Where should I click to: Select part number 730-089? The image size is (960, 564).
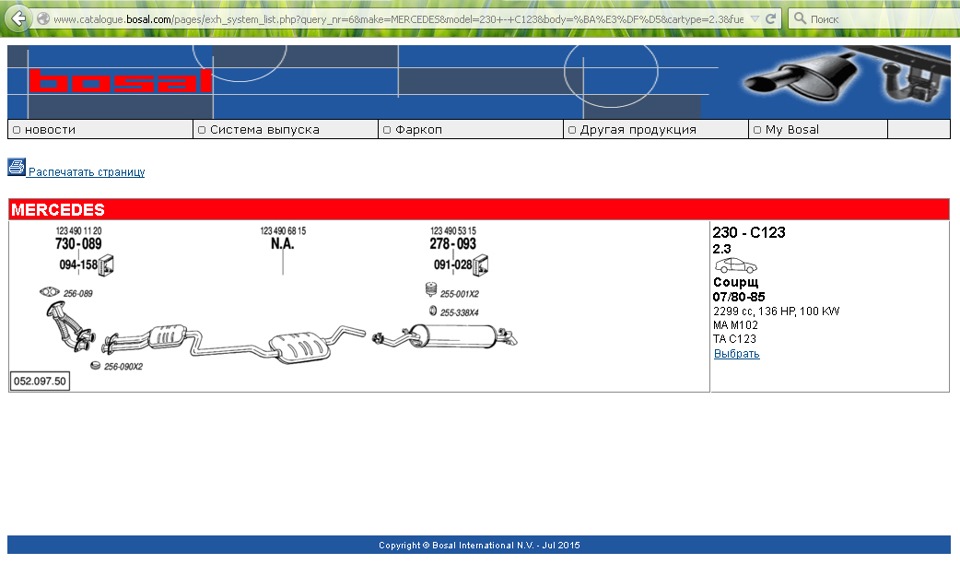[78, 244]
